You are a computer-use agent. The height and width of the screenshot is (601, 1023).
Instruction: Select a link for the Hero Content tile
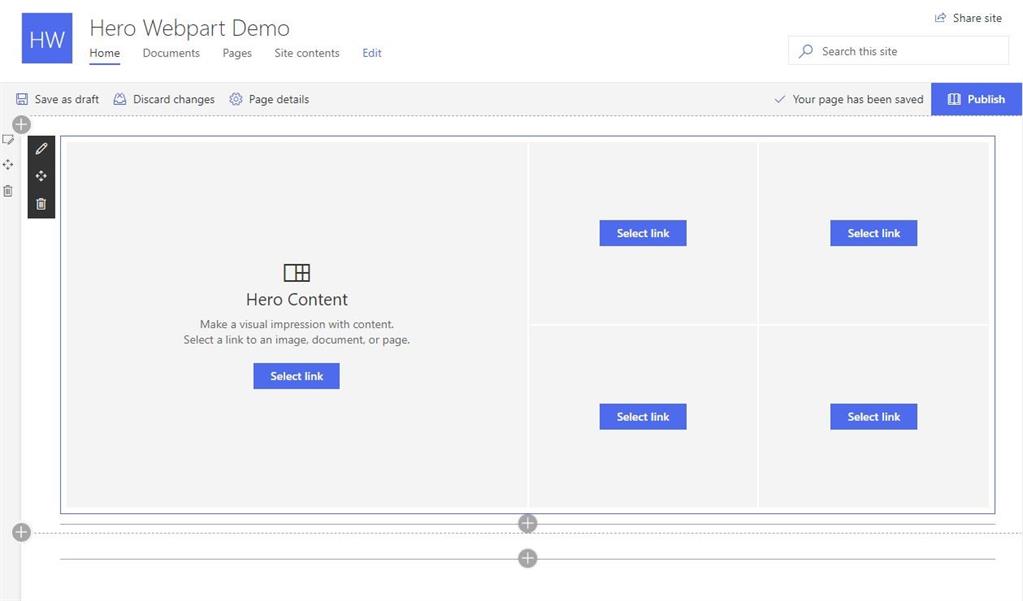click(x=296, y=375)
